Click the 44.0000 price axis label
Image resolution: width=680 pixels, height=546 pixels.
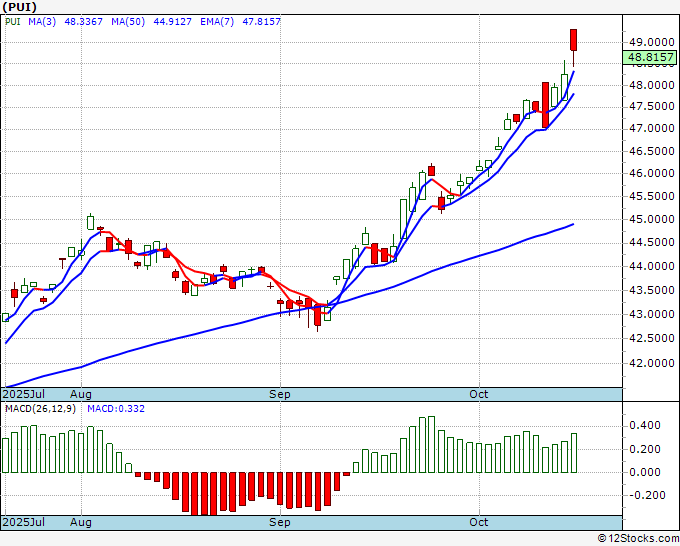(652, 266)
